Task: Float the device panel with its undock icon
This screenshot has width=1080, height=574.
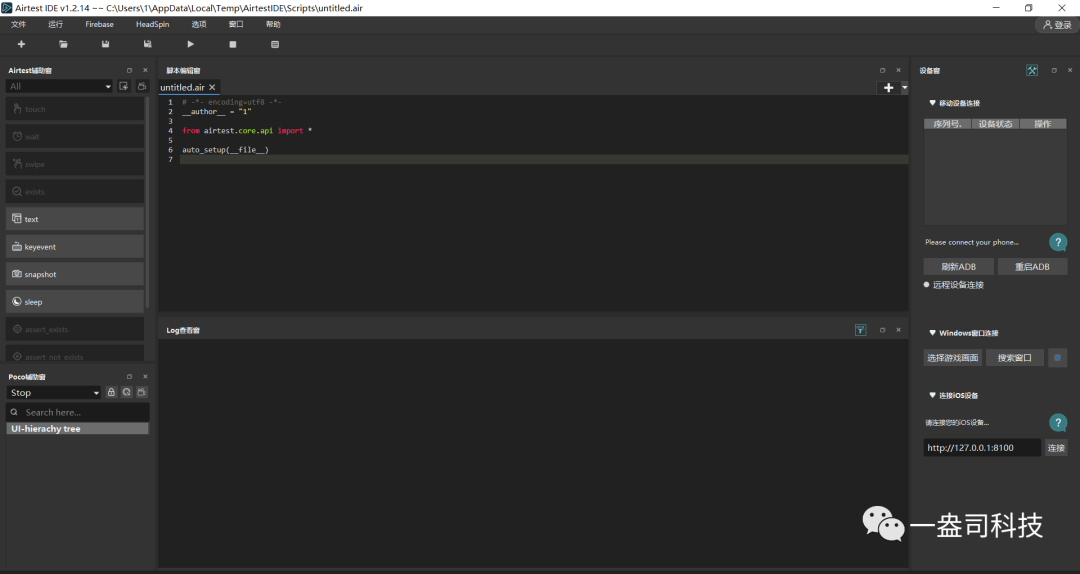Action: tap(1054, 70)
